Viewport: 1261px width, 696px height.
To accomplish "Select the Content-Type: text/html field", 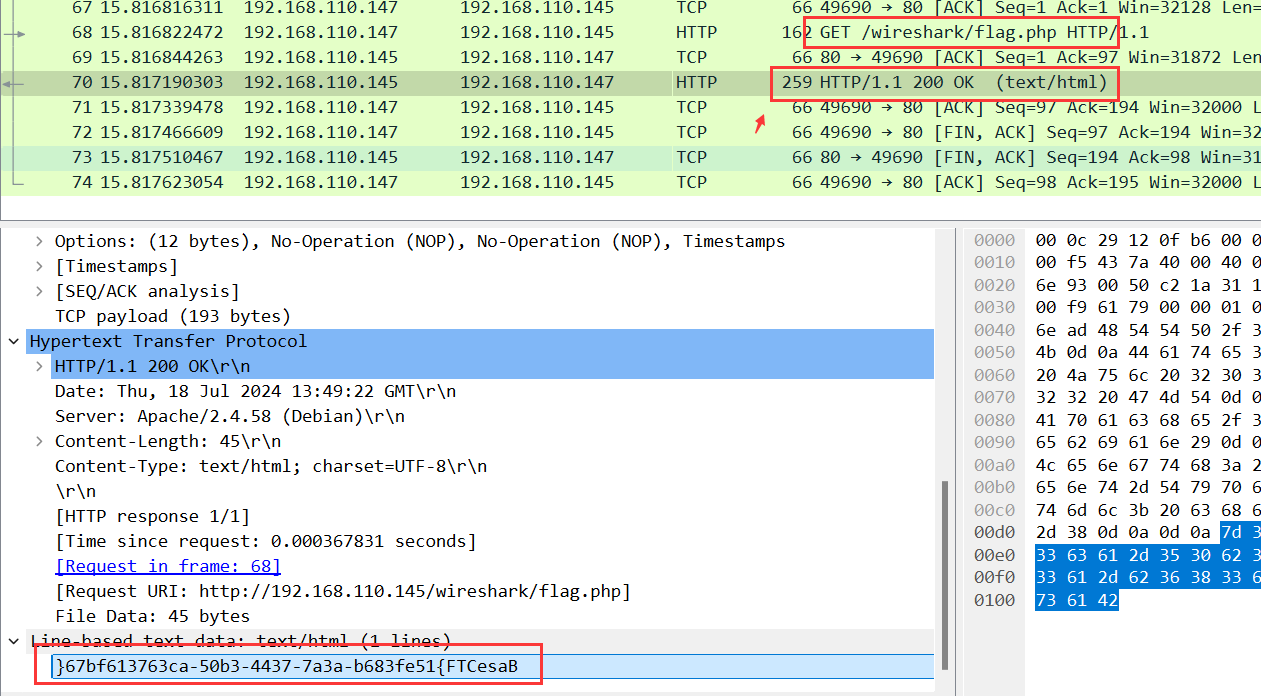I will click(x=270, y=466).
